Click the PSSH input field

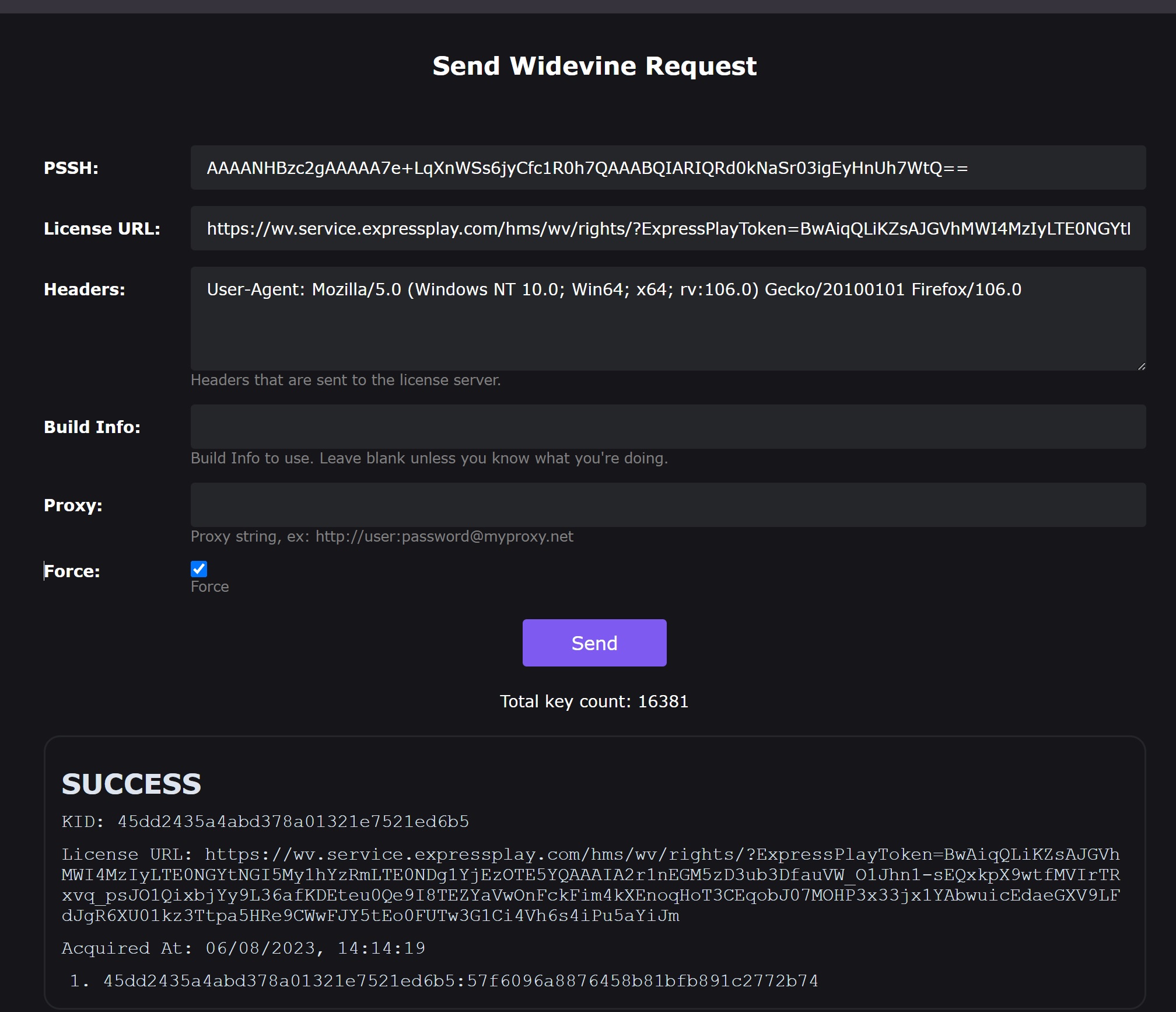click(668, 168)
